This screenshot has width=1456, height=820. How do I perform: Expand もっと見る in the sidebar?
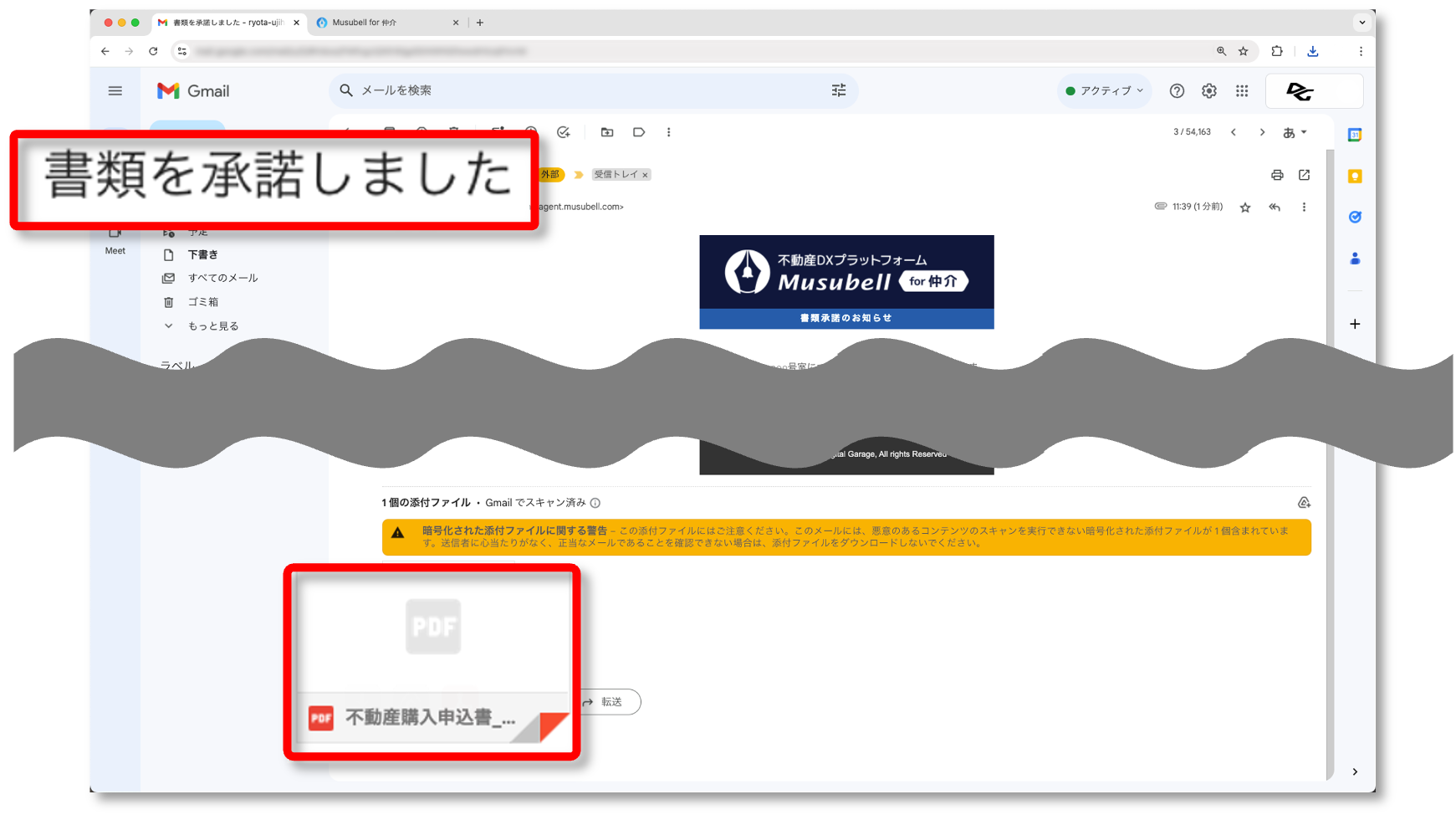click(x=212, y=326)
